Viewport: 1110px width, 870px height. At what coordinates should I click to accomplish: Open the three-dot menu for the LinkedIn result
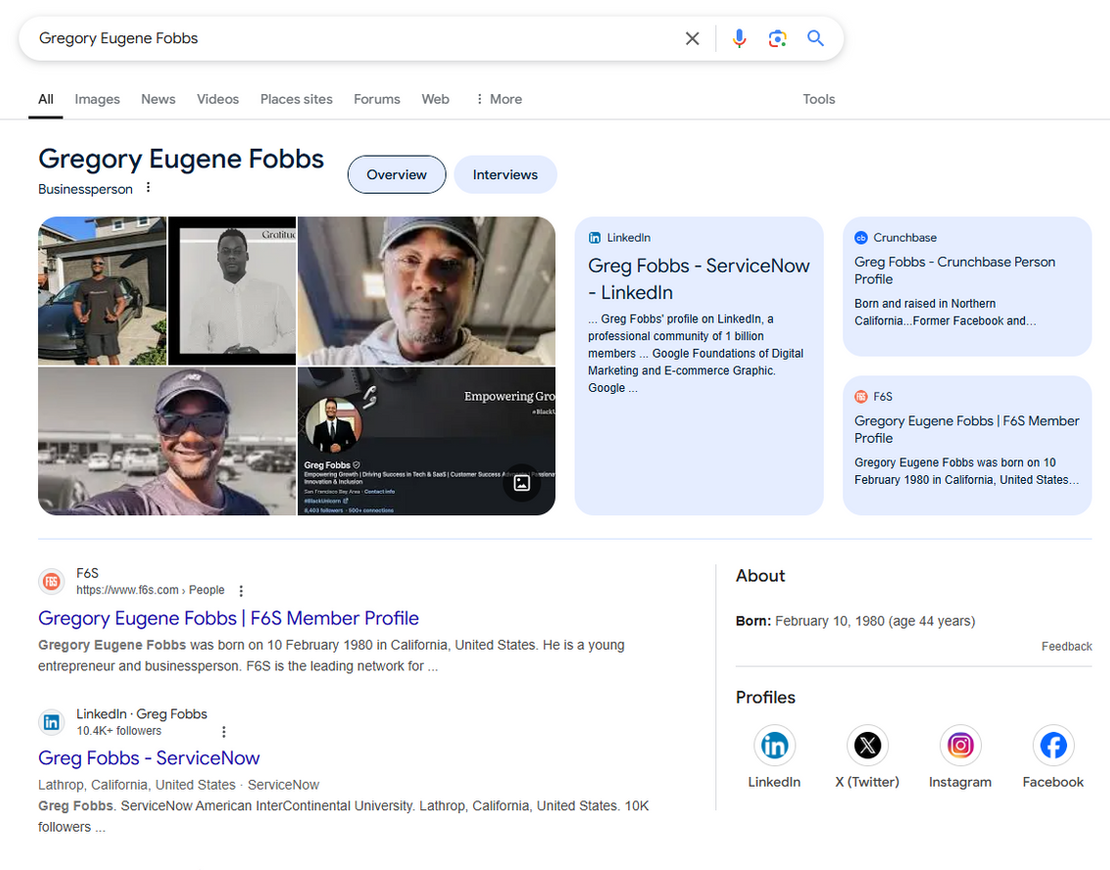point(224,732)
